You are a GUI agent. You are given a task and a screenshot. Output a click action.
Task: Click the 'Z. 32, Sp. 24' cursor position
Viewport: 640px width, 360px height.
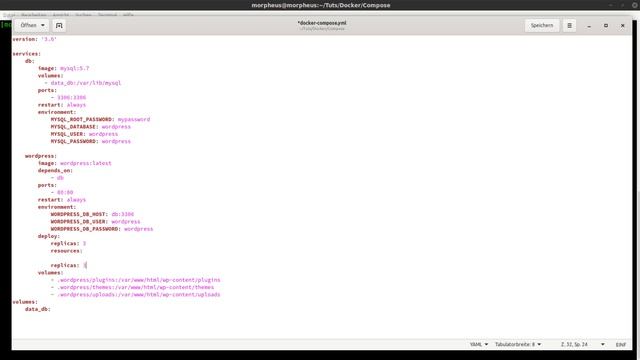[x=574, y=344]
